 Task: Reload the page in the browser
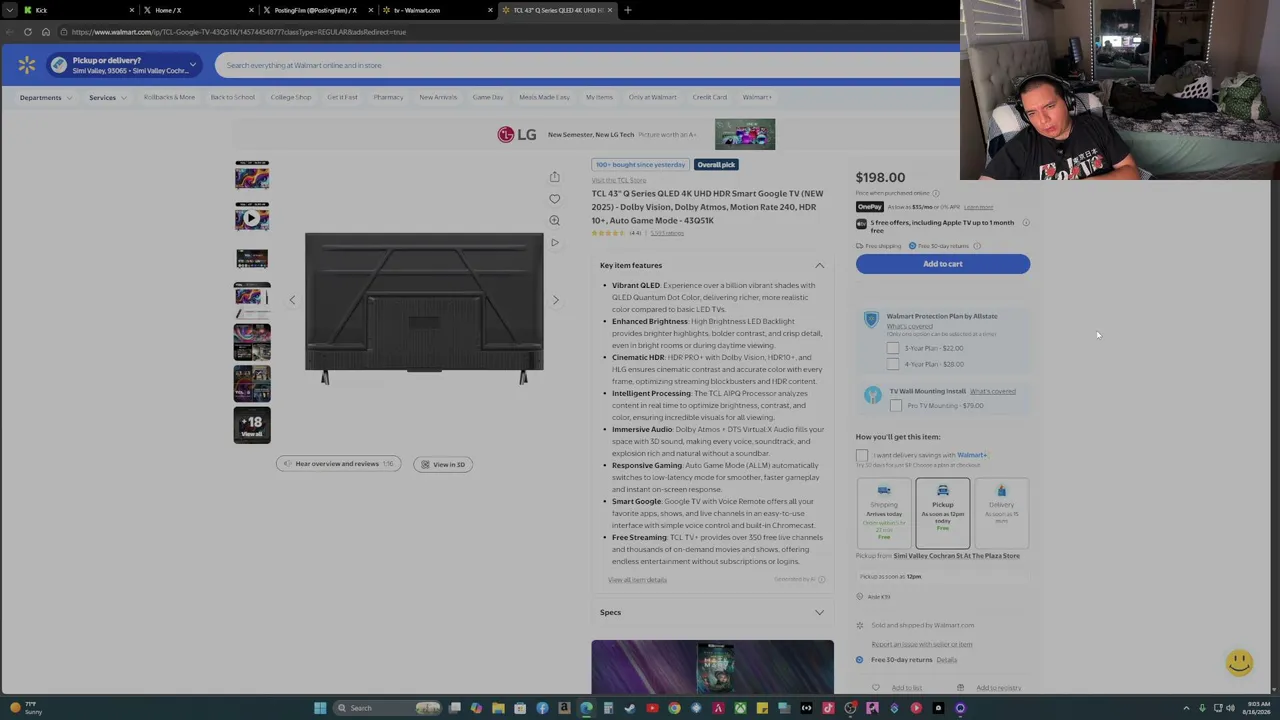[x=28, y=32]
